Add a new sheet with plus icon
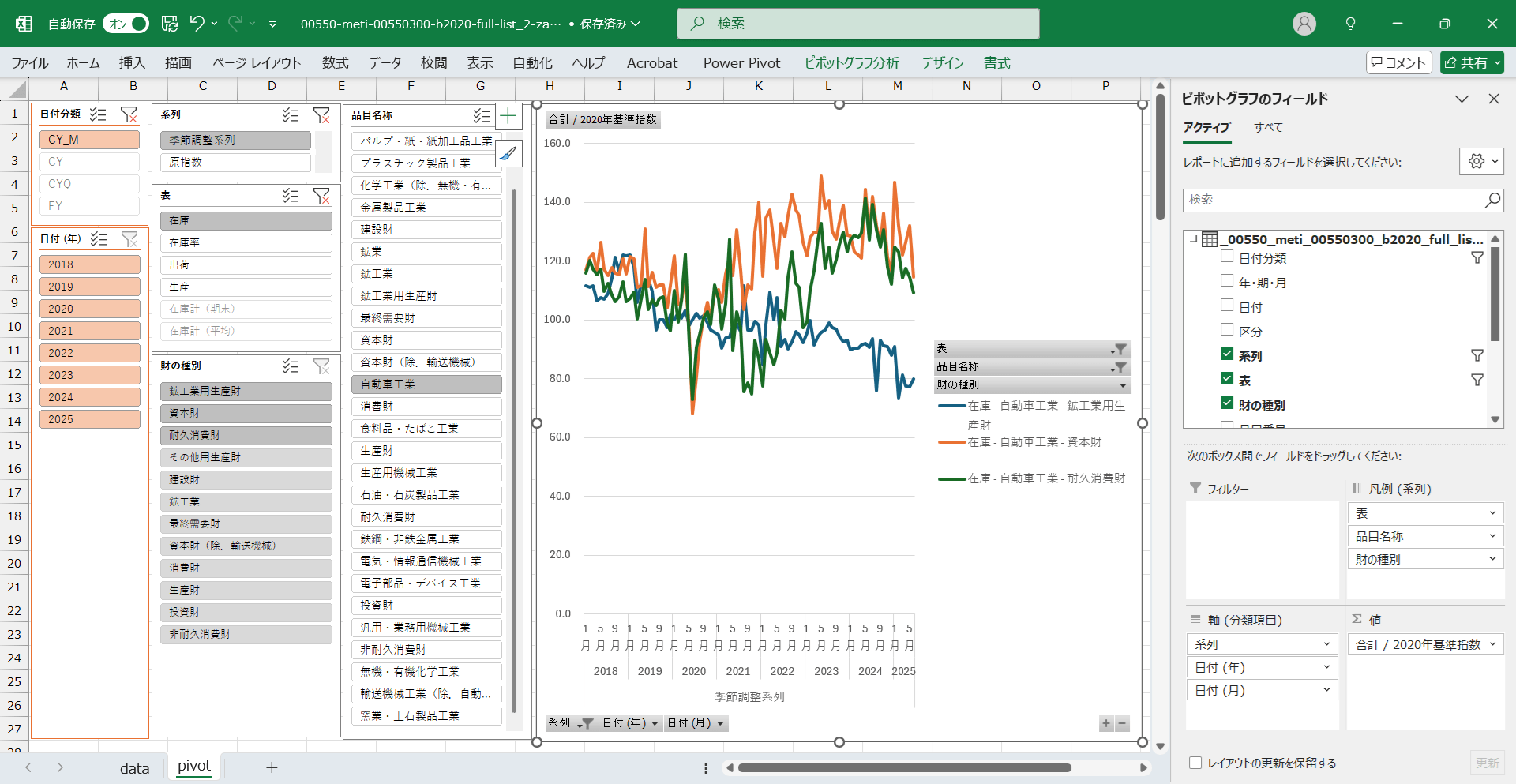 click(272, 767)
